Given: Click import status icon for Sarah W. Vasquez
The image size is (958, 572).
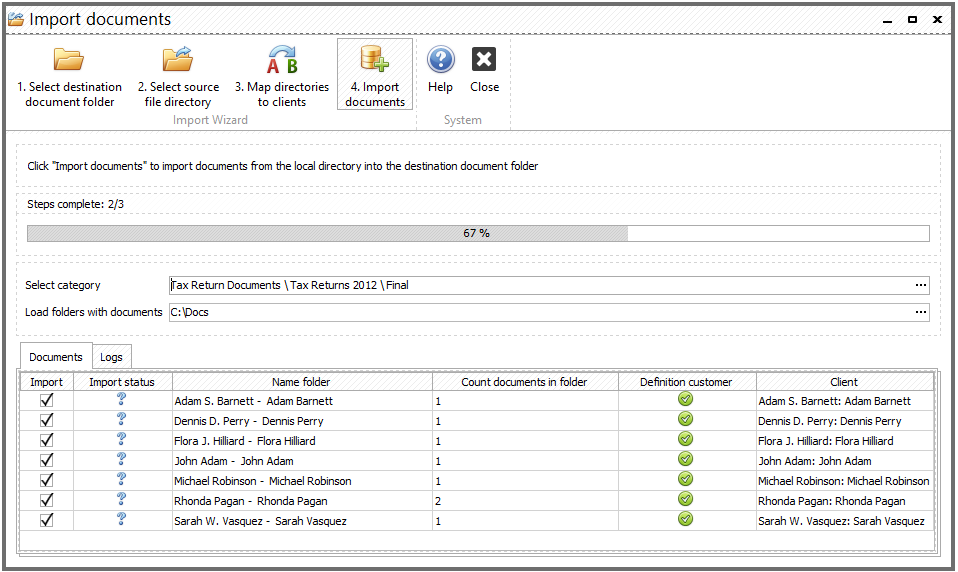Looking at the screenshot, I should point(122,519).
